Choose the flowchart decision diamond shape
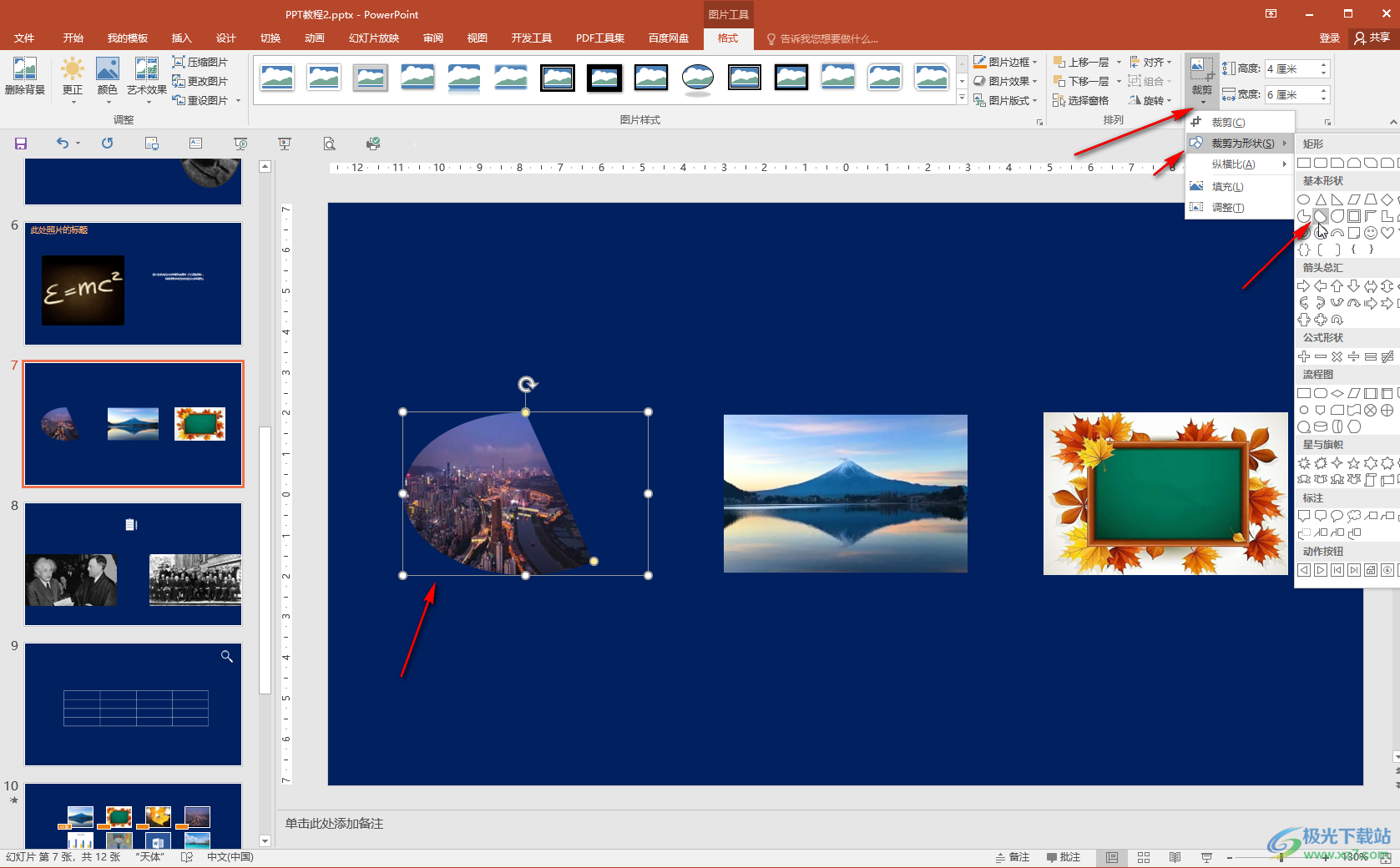This screenshot has height=868, width=1400. pyautogui.click(x=1337, y=394)
